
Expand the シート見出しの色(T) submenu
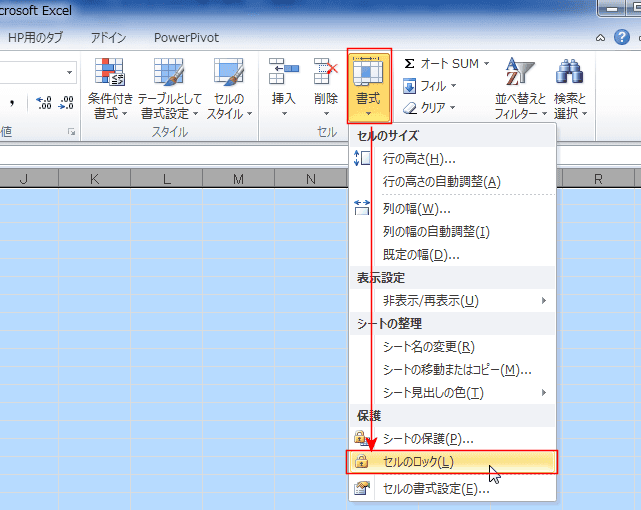452,393
